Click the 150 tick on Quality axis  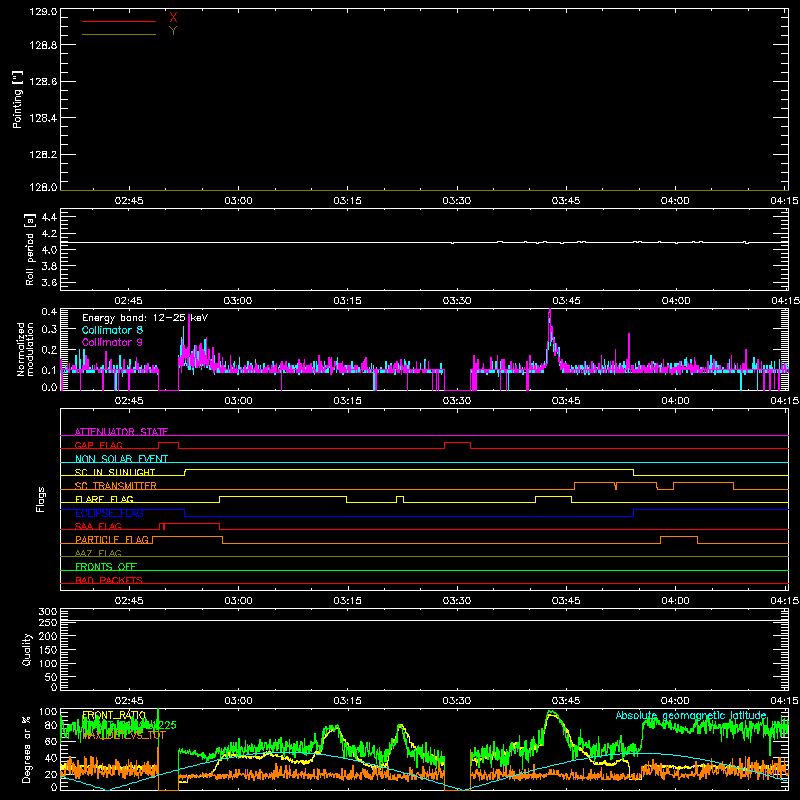(47, 650)
